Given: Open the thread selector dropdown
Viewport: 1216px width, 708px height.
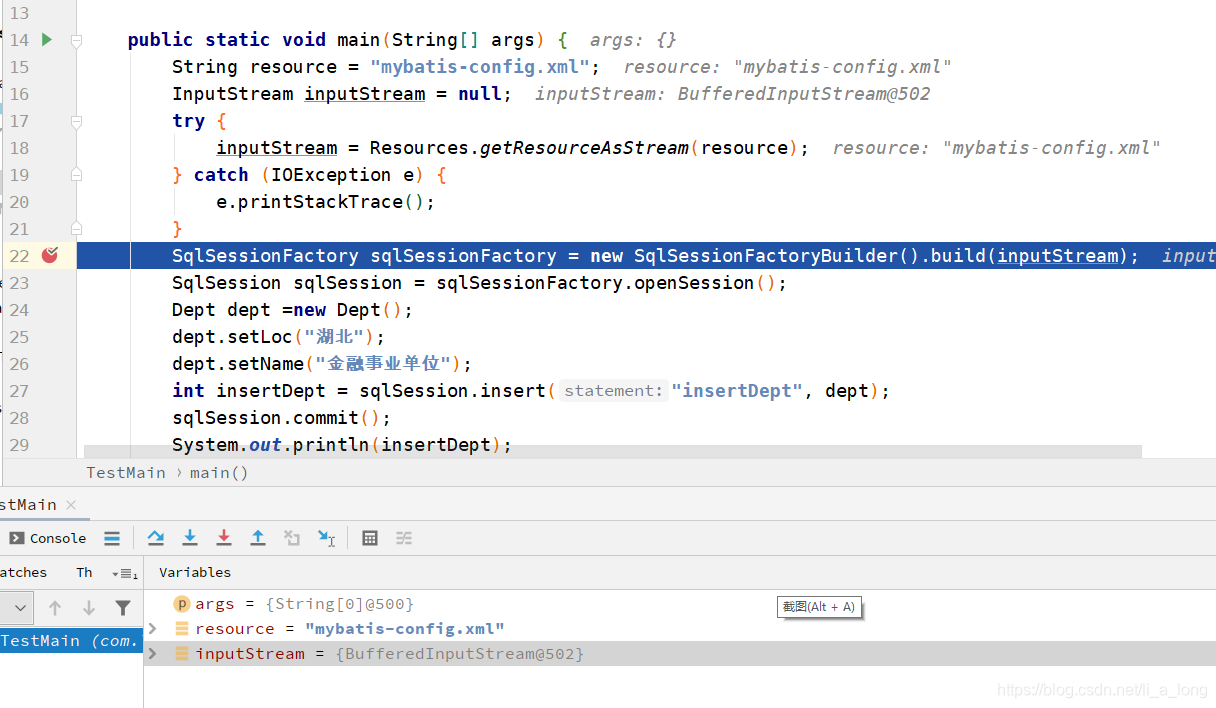Looking at the screenshot, I should tap(17, 607).
